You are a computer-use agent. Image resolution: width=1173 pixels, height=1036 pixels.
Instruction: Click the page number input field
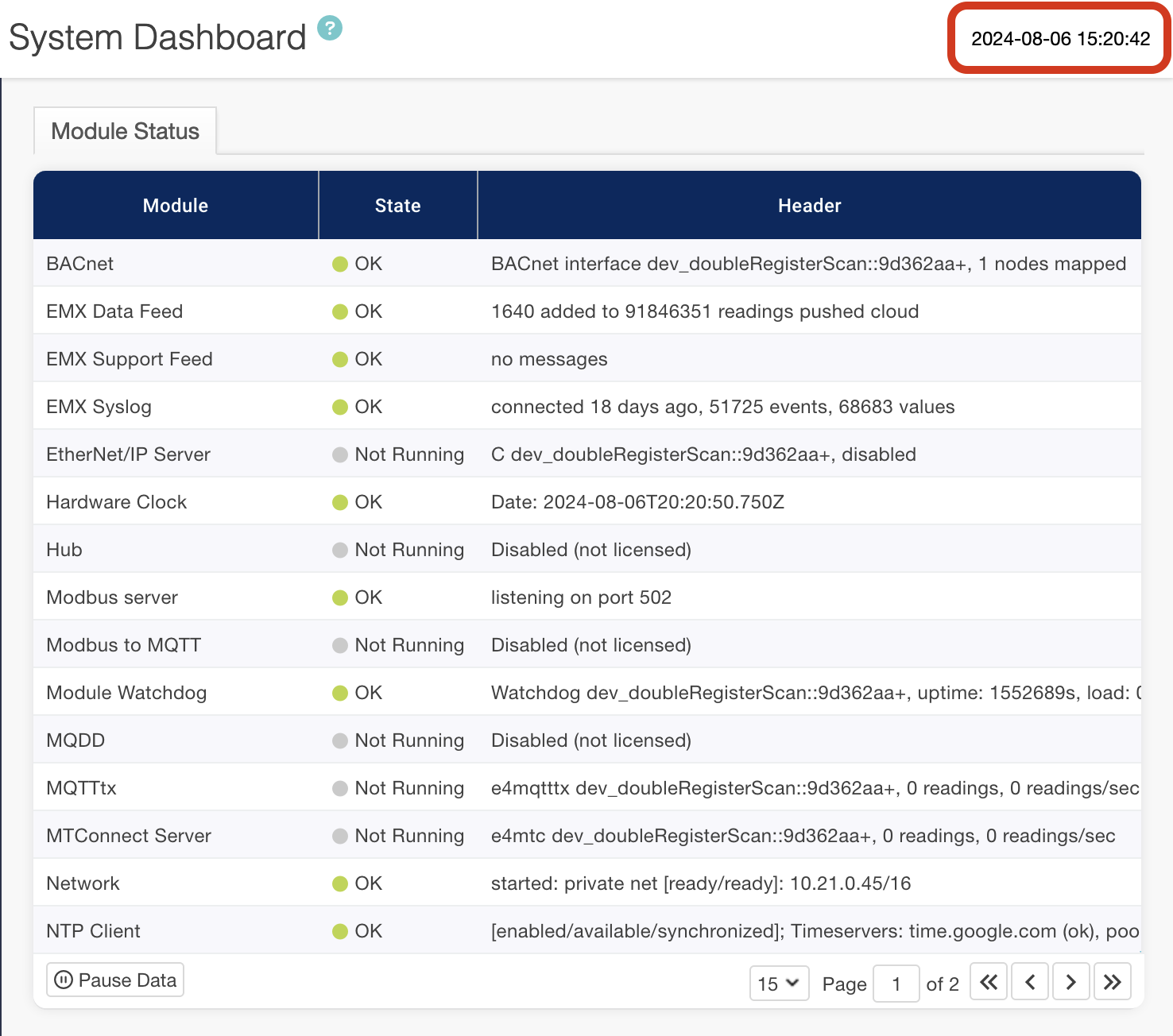tap(896, 984)
